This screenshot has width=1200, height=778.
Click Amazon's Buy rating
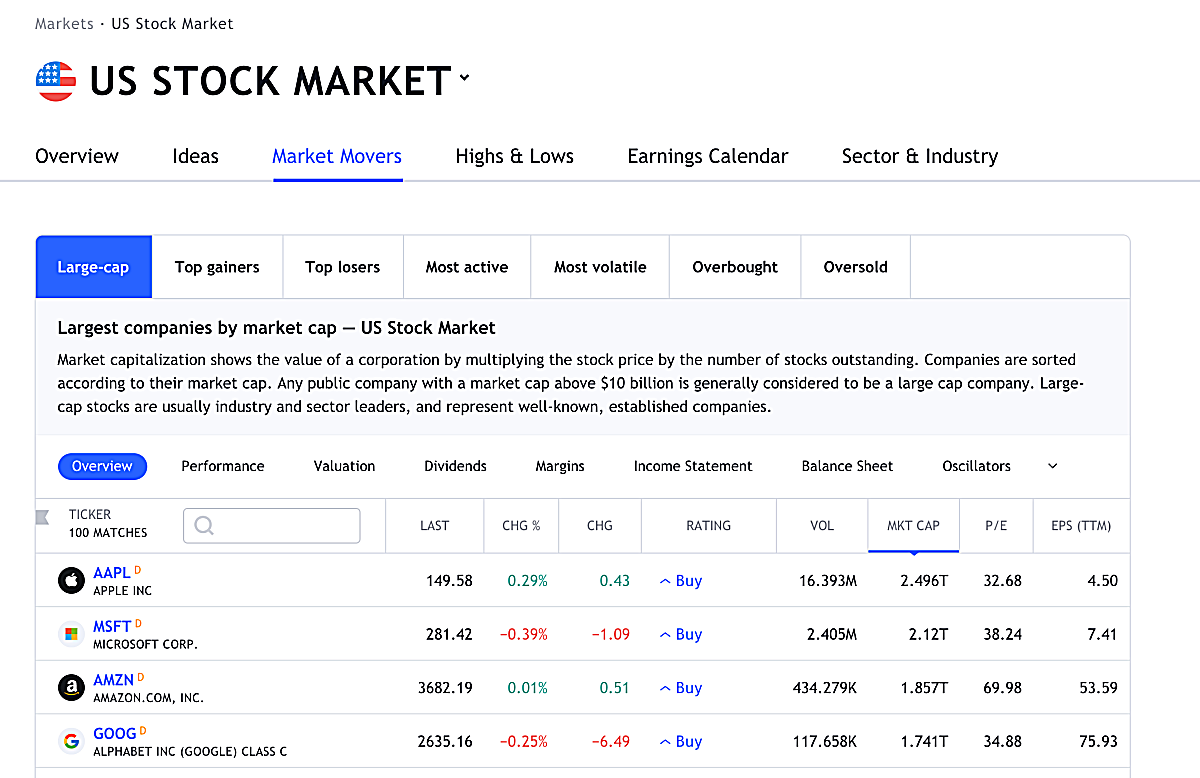click(x=681, y=688)
